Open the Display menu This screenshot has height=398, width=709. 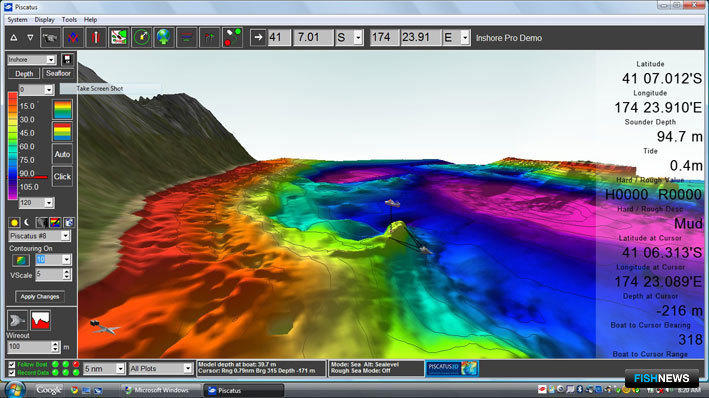[x=44, y=20]
